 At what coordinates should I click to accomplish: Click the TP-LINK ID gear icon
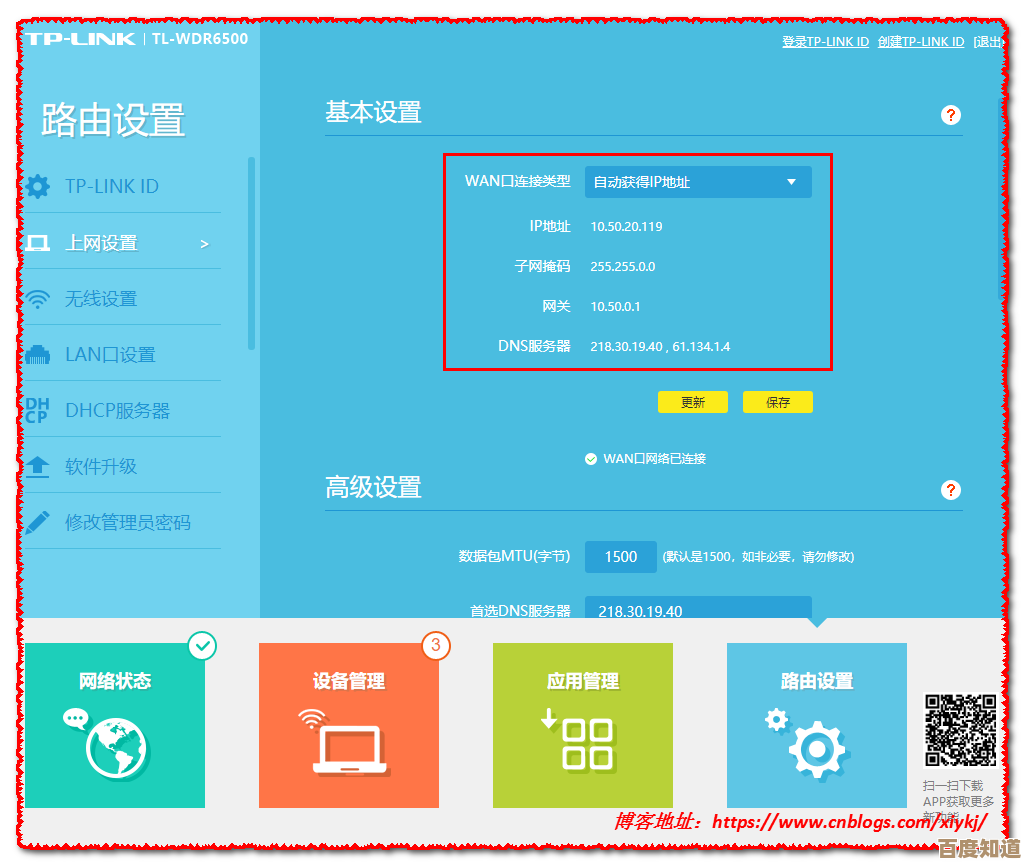click(x=40, y=186)
